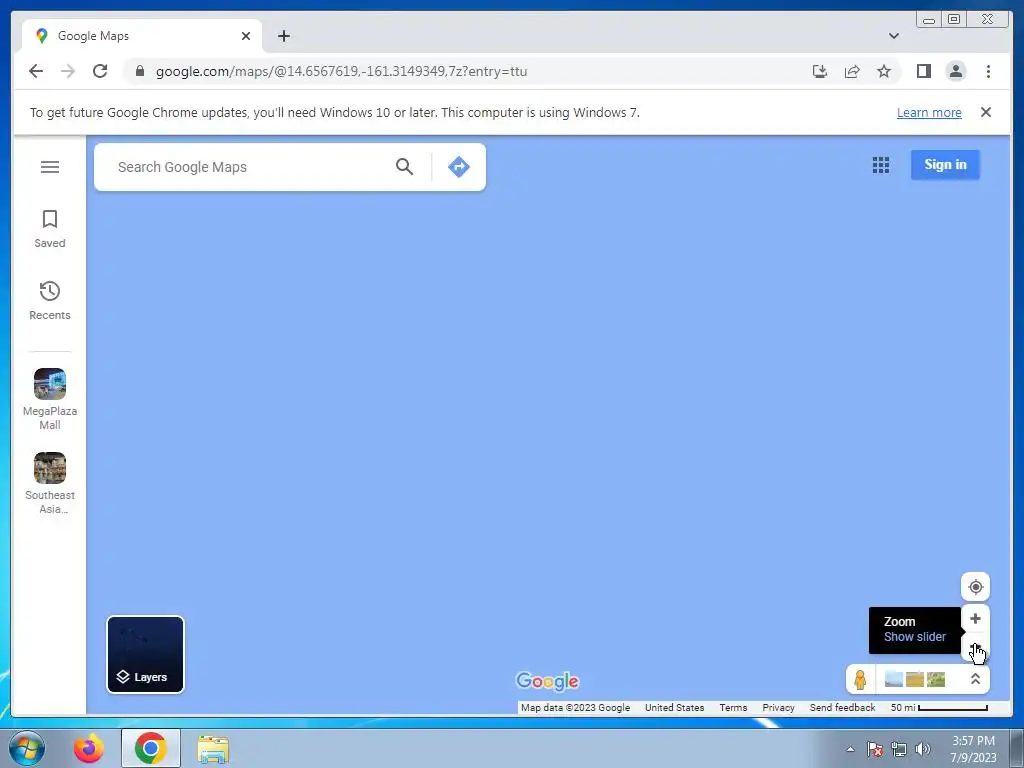Launch Firefox from the taskbar
The height and width of the screenshot is (768, 1024).
pyautogui.click(x=89, y=748)
